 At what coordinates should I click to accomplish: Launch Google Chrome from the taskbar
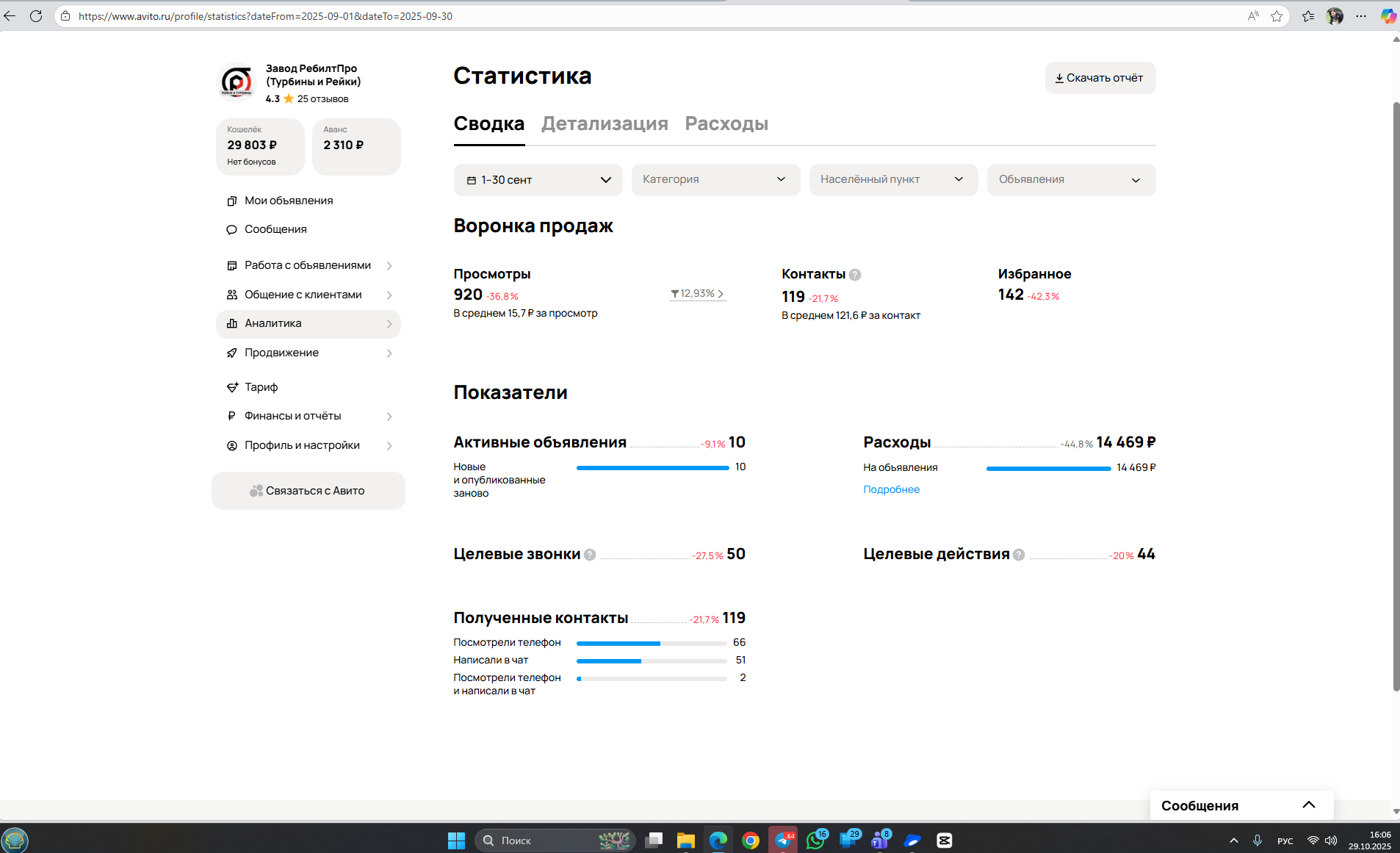(x=751, y=841)
